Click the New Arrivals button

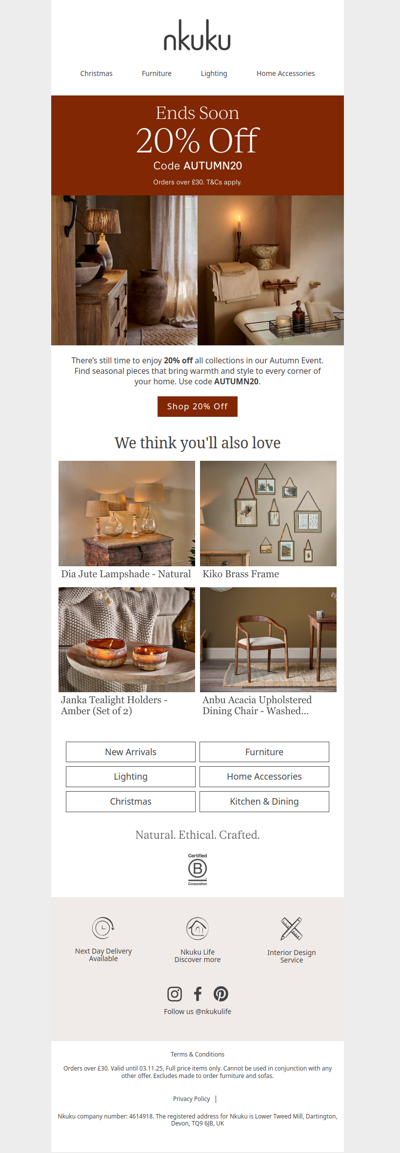pyautogui.click(x=131, y=752)
